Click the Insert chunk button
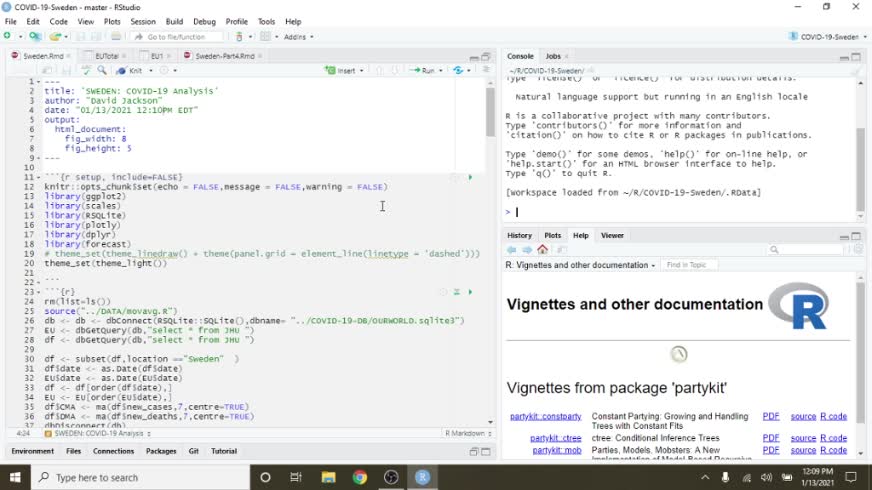 pyautogui.click(x=341, y=71)
